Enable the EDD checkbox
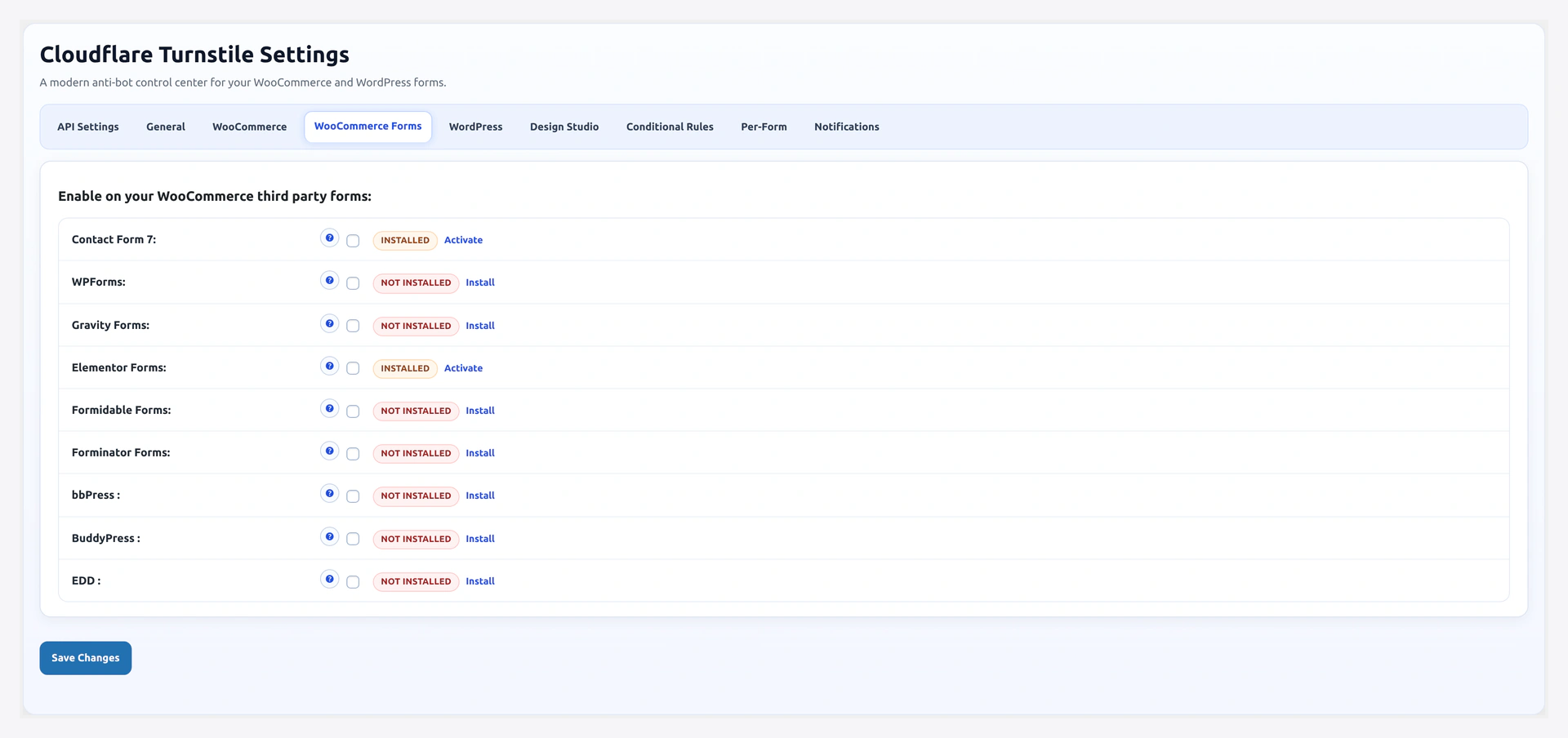 [353, 582]
